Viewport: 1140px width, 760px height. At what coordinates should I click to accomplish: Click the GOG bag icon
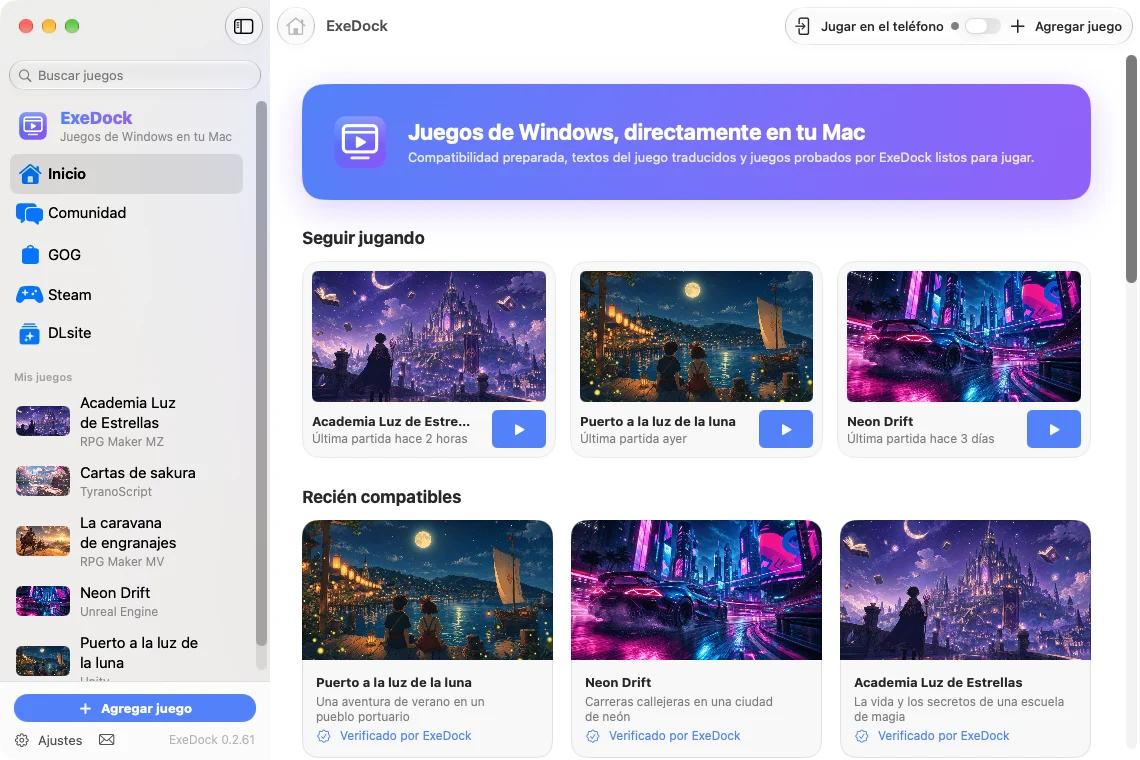[x=30, y=255]
